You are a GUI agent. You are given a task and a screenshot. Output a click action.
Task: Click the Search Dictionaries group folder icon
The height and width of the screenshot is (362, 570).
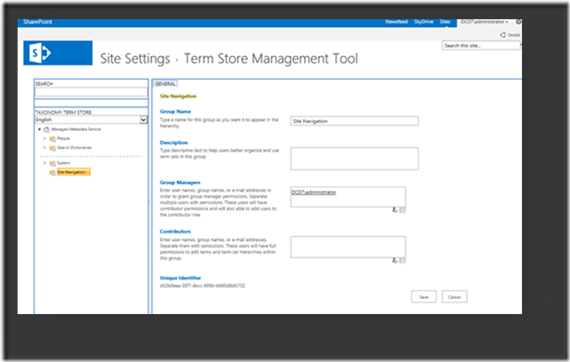coord(52,148)
